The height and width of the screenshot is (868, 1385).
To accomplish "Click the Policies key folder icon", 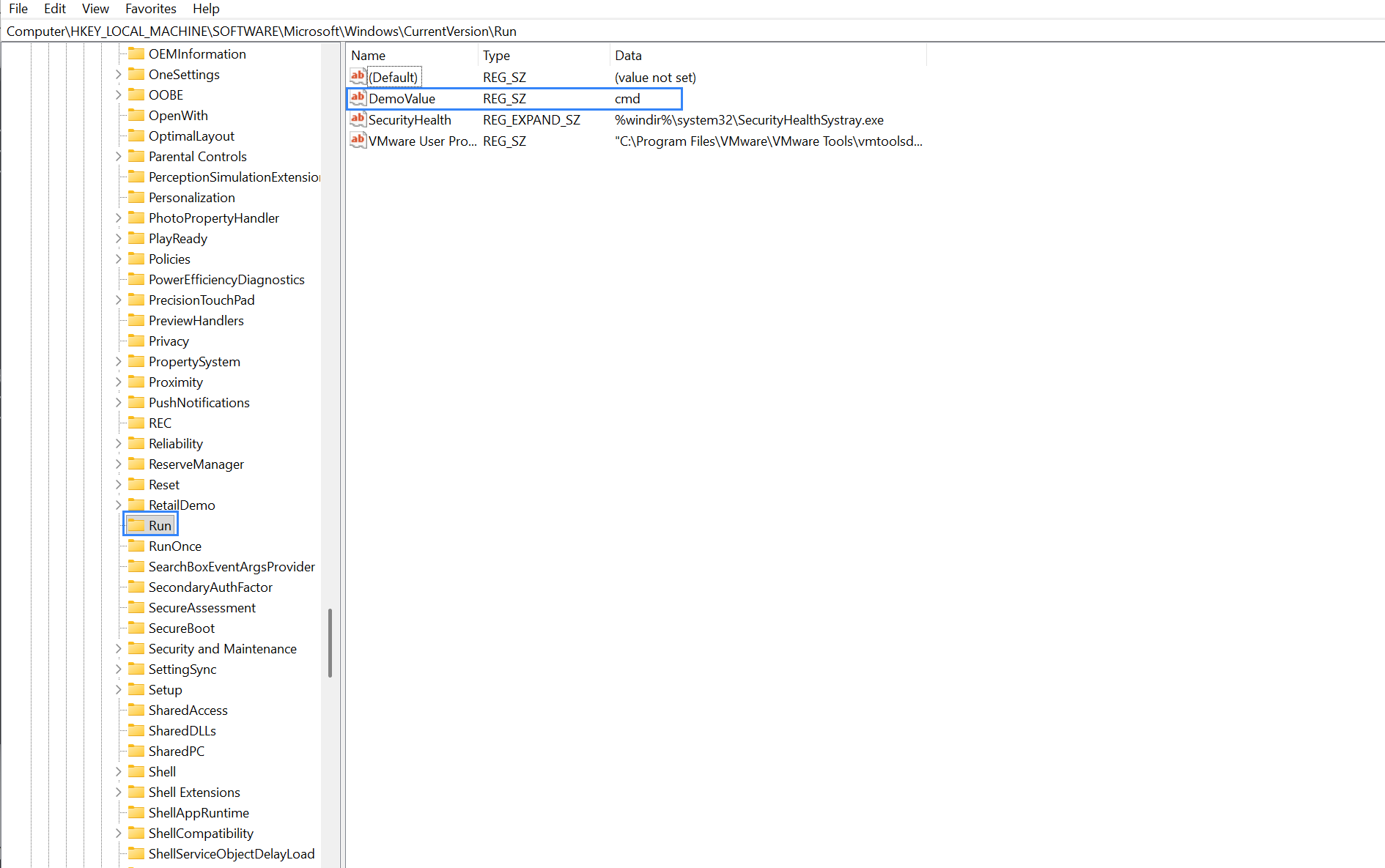I will pyautogui.click(x=138, y=259).
